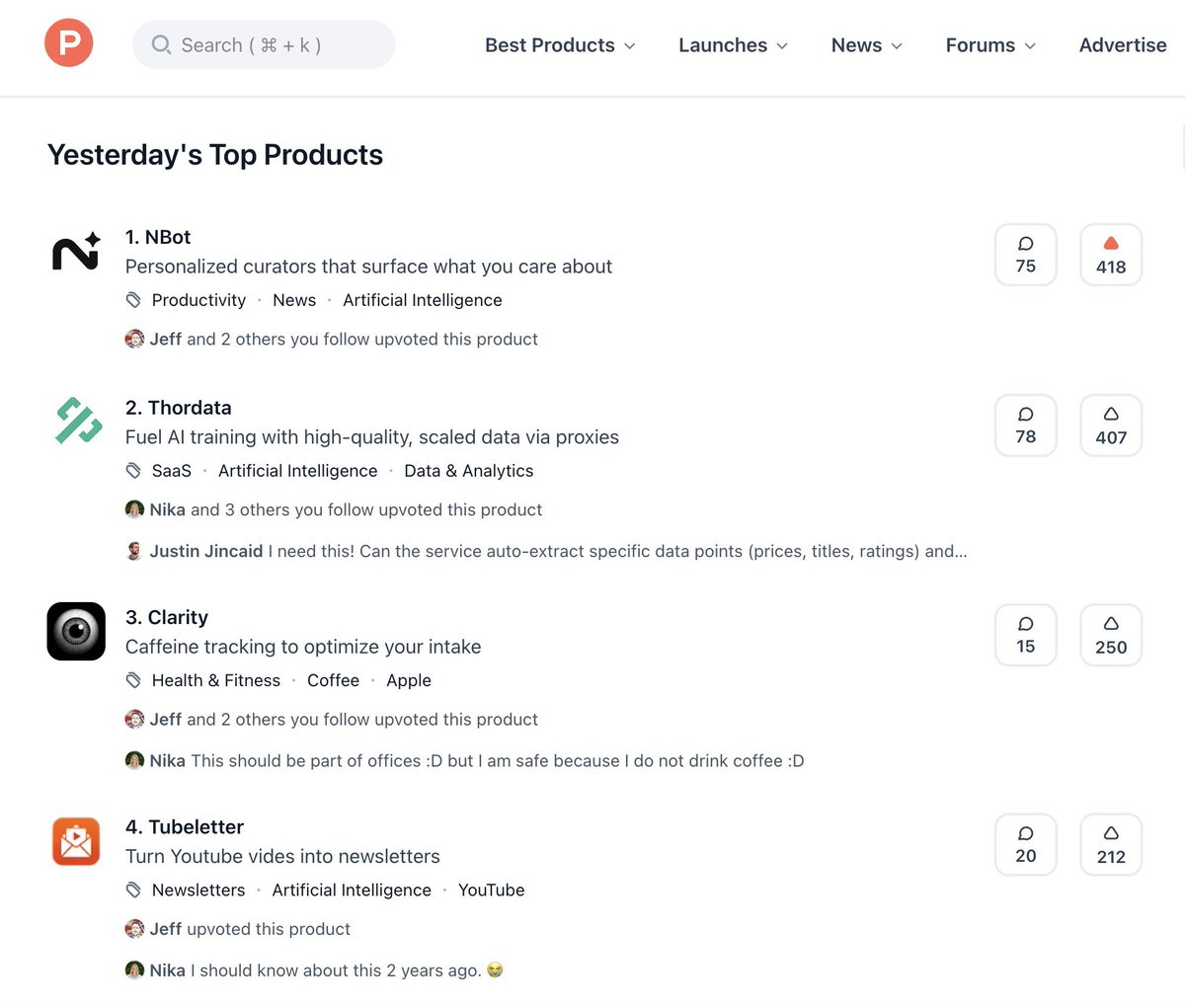Select NBot's Productivity topic
The height and width of the screenshot is (1008, 1185).
click(198, 300)
